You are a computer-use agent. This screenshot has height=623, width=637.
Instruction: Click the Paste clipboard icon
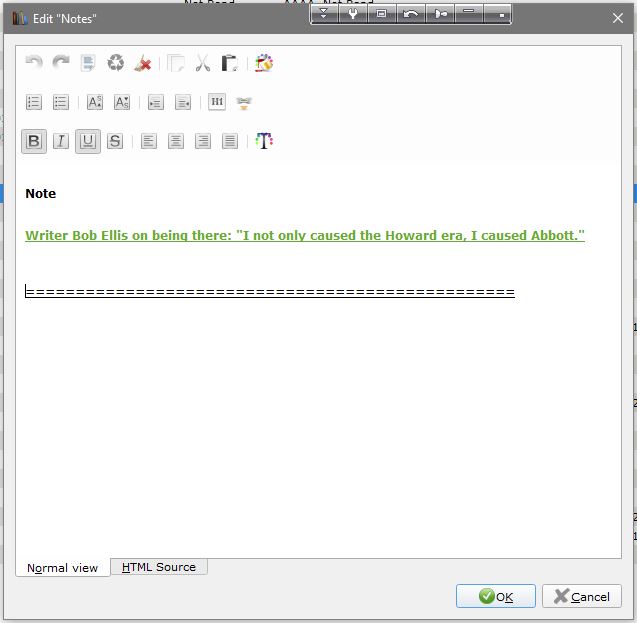pos(230,63)
